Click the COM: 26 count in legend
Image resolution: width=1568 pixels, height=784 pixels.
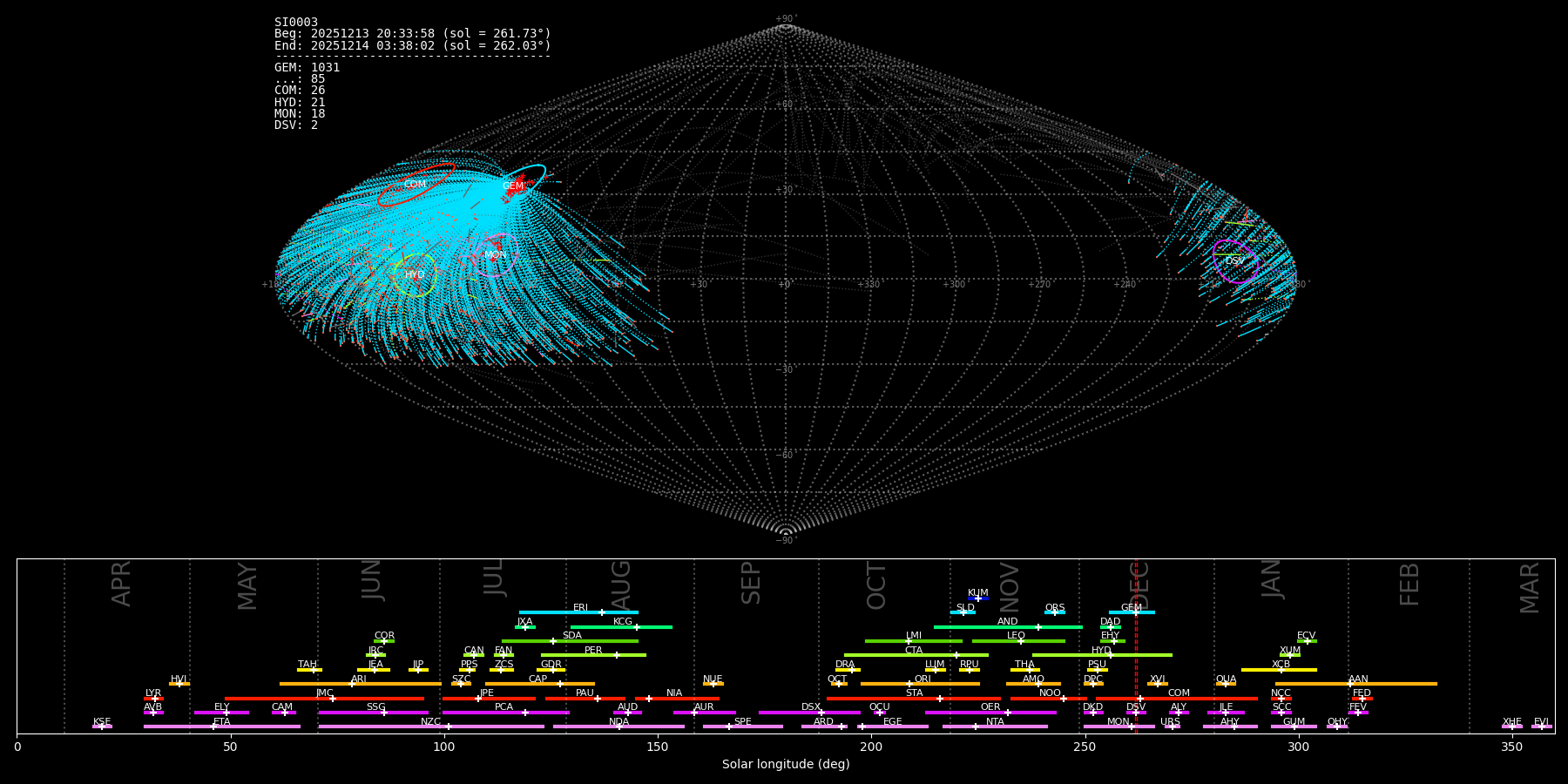[300, 91]
